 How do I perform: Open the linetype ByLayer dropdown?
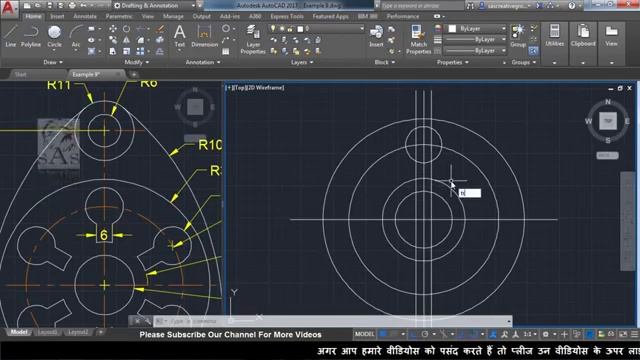[476, 51]
